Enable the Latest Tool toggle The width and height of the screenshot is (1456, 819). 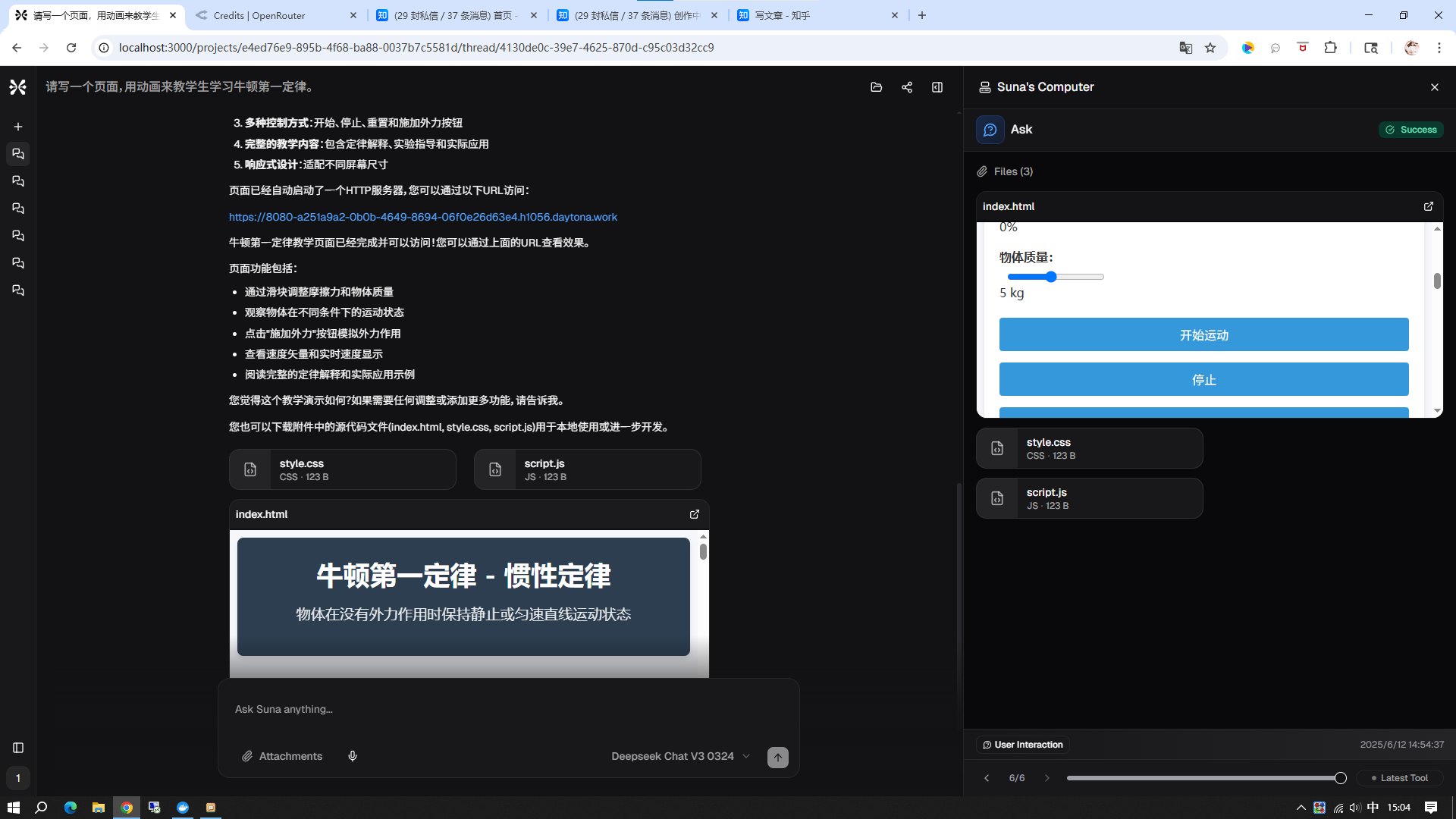tap(1399, 777)
